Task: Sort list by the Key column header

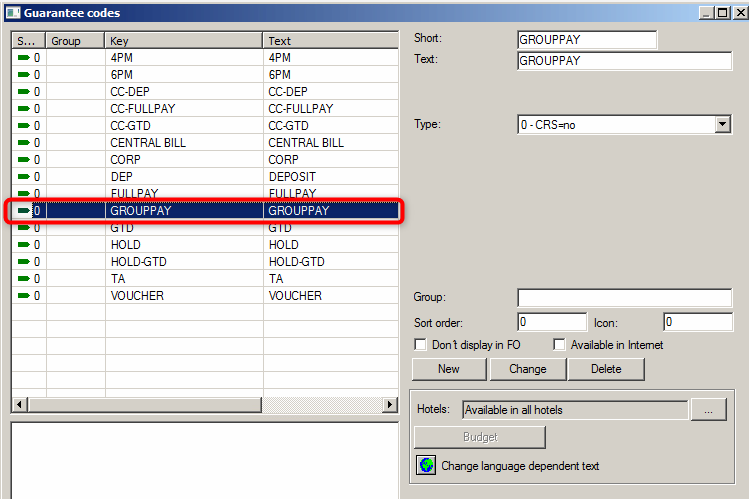Action: click(x=184, y=41)
